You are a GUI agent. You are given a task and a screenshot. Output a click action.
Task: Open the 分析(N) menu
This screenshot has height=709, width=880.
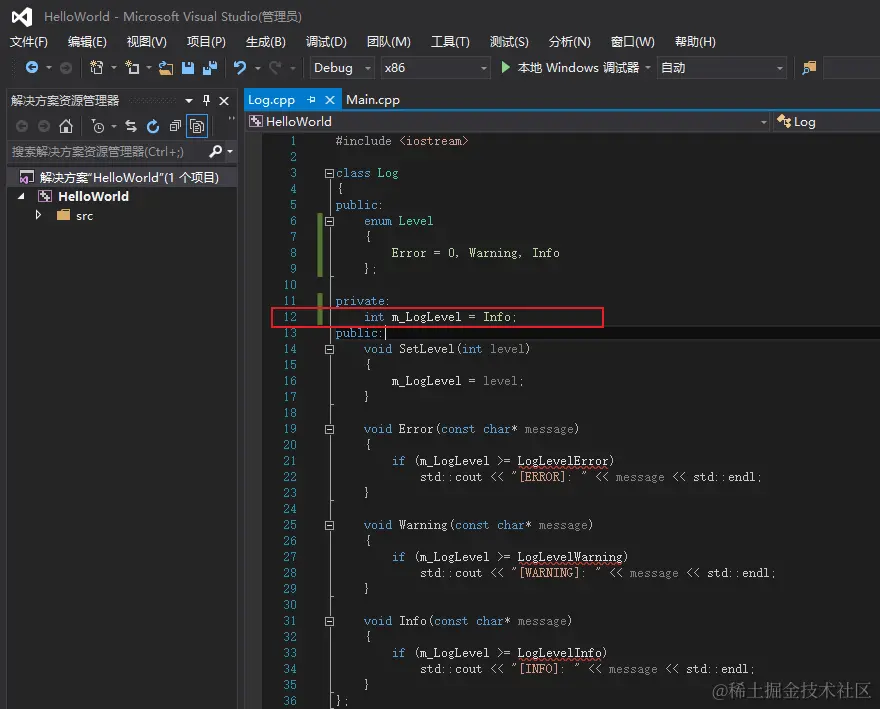click(x=569, y=42)
